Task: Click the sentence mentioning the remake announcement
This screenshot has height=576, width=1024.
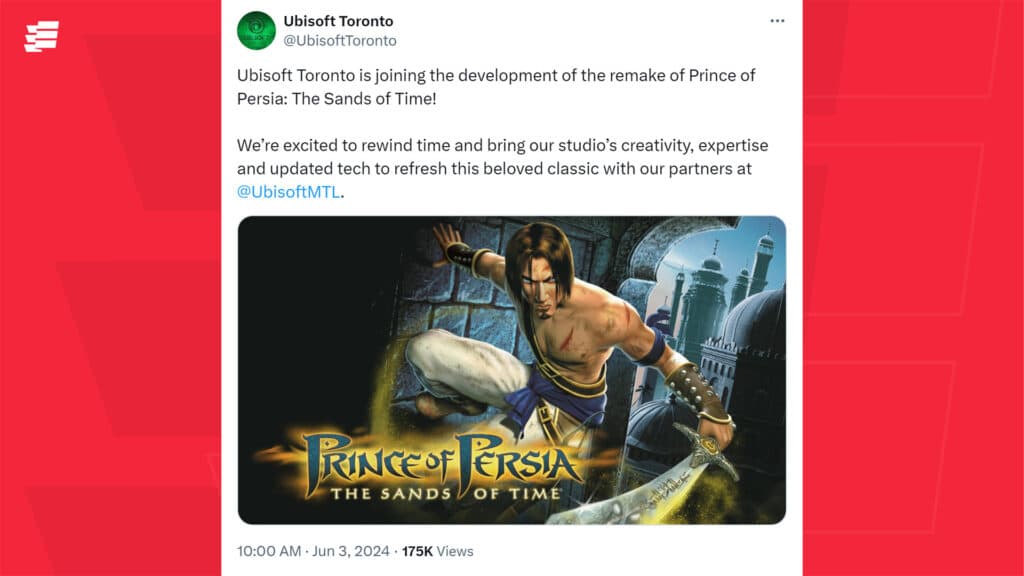Action: [x=497, y=85]
